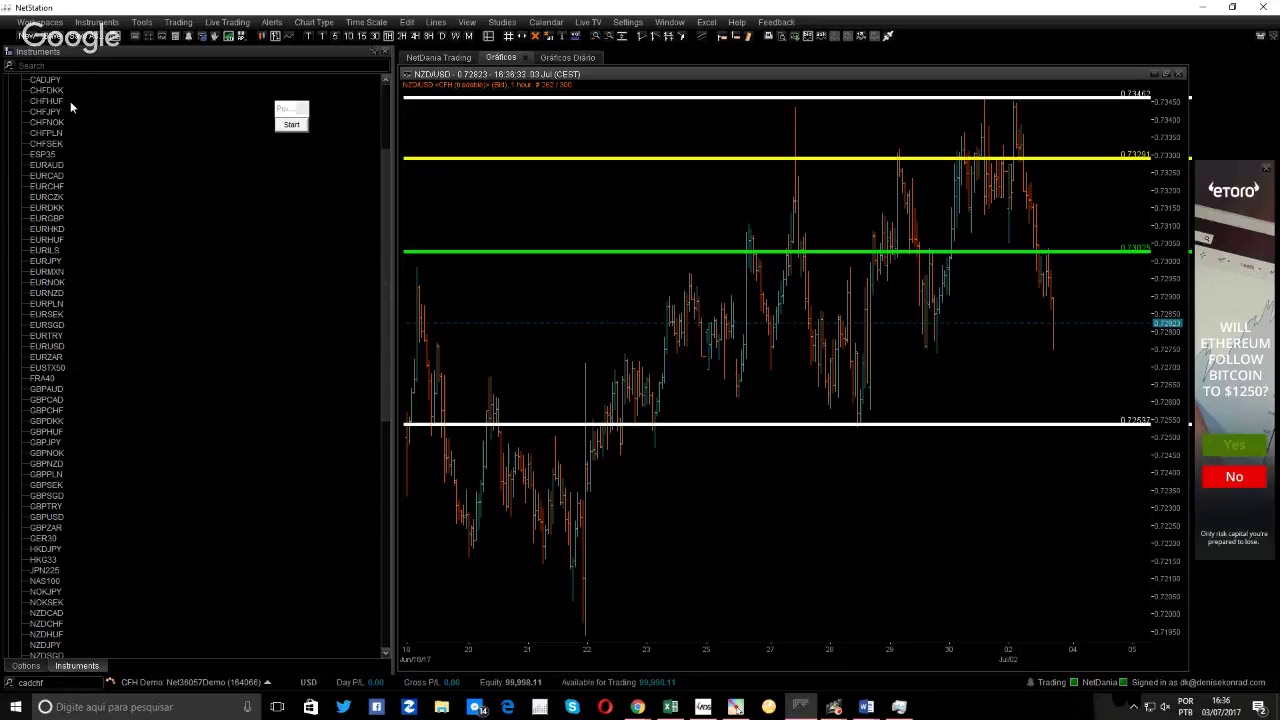Open Chrome from the taskbar
The height and width of the screenshot is (720, 1280).
pos(638,707)
